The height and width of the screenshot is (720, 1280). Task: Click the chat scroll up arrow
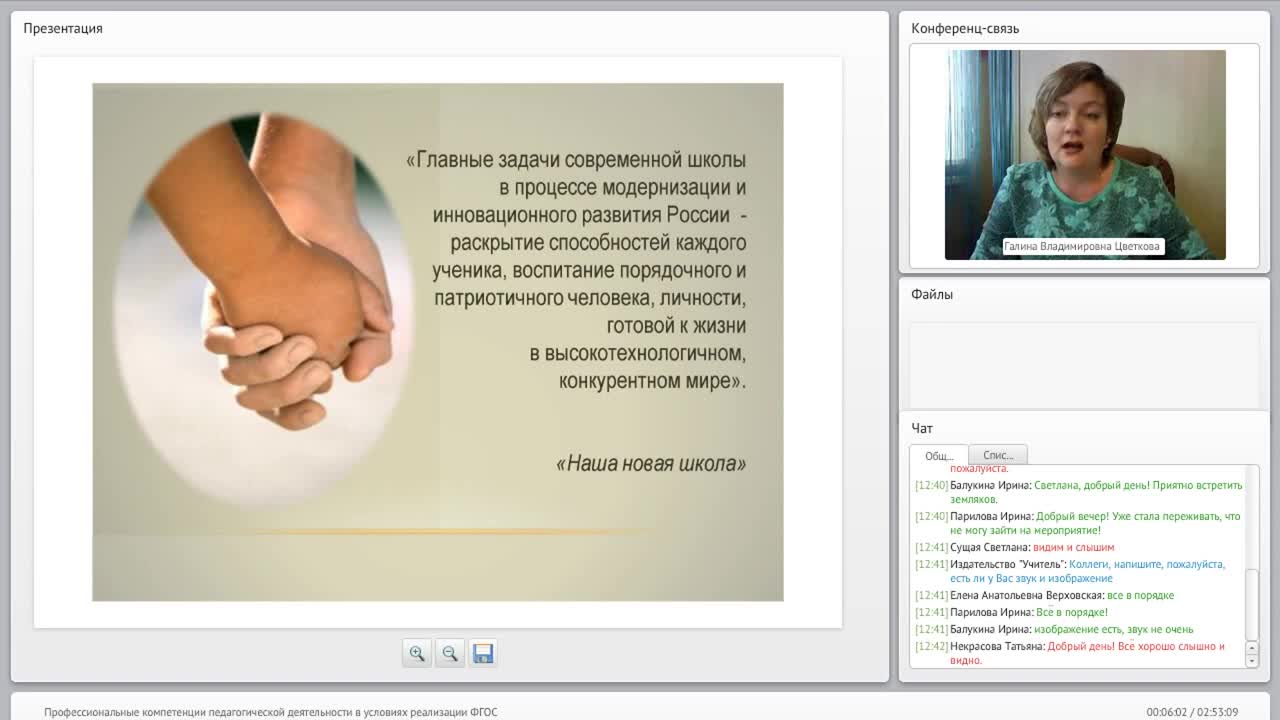click(x=1252, y=649)
